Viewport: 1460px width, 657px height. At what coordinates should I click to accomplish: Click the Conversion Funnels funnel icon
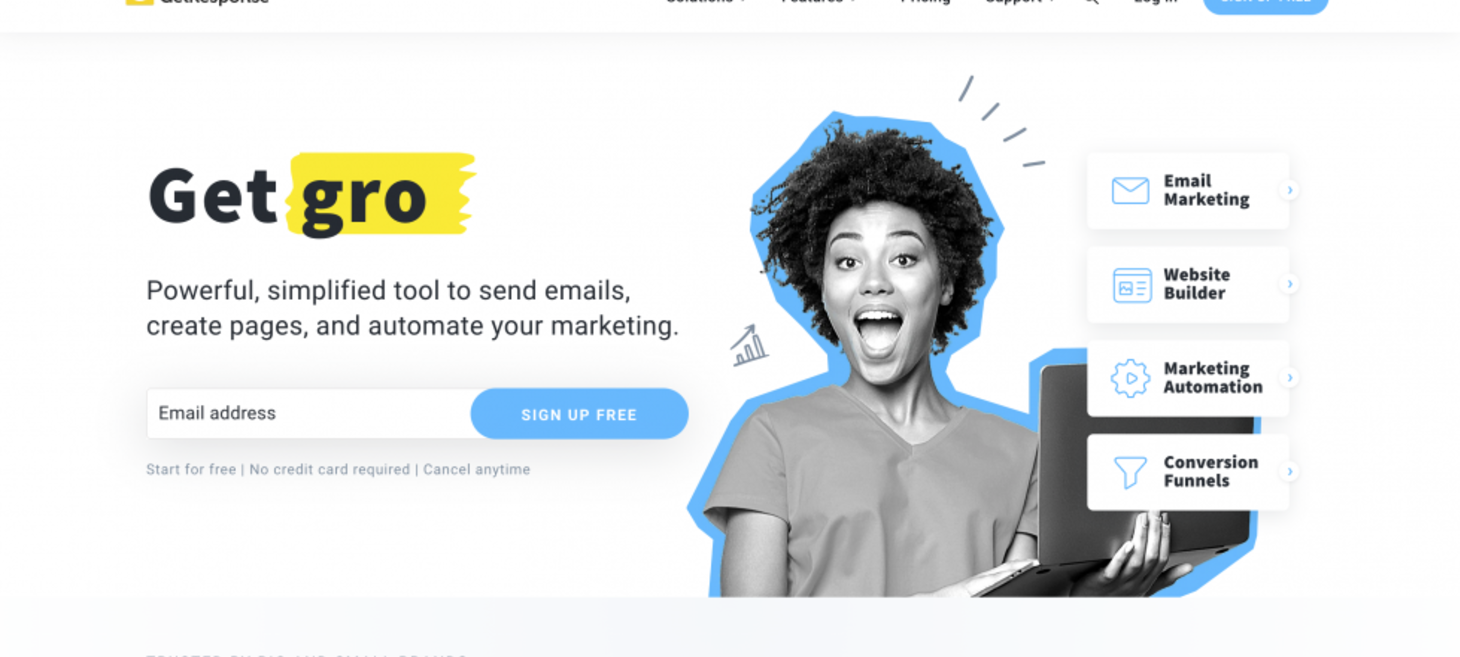pyautogui.click(x=1130, y=472)
